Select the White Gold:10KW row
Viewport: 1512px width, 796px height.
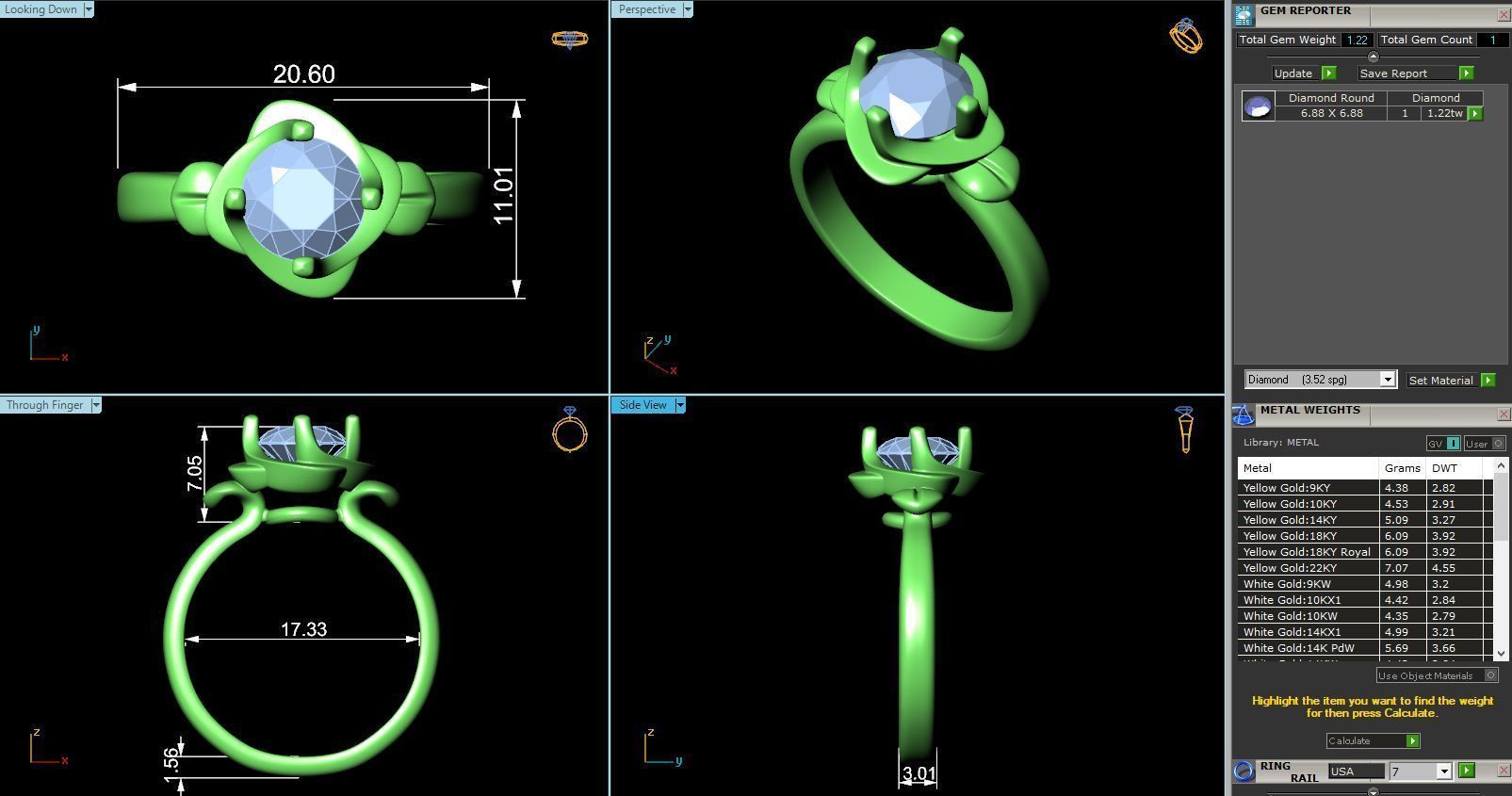[1364, 616]
